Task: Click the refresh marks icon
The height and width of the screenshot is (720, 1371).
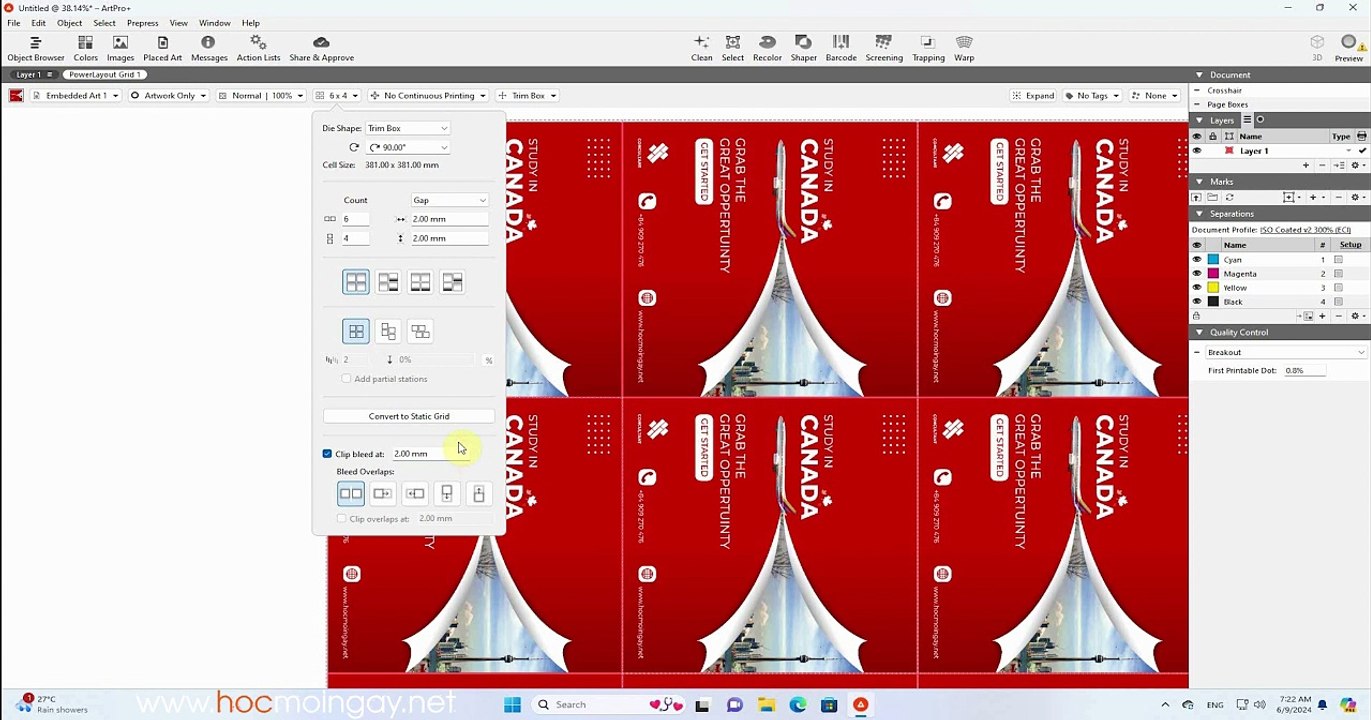Action: (x=1230, y=197)
